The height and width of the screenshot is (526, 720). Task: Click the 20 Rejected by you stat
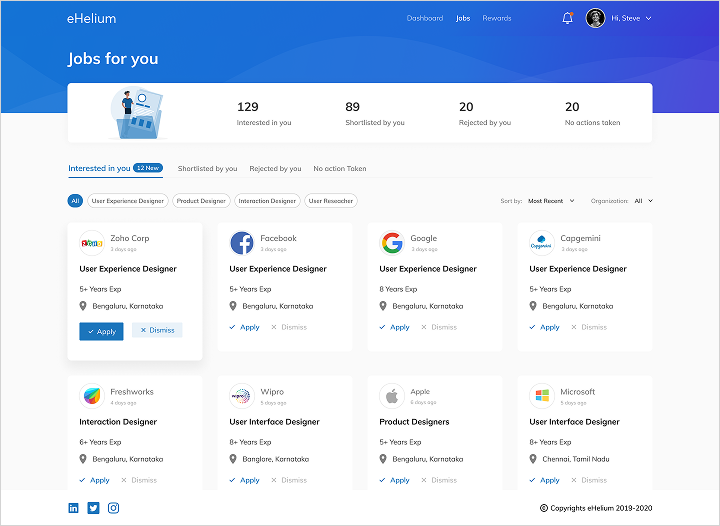[485, 113]
